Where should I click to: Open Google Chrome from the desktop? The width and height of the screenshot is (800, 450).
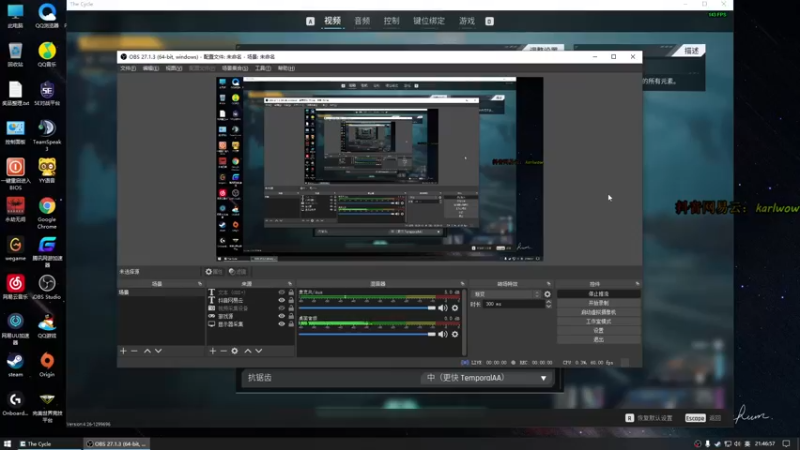[47, 213]
